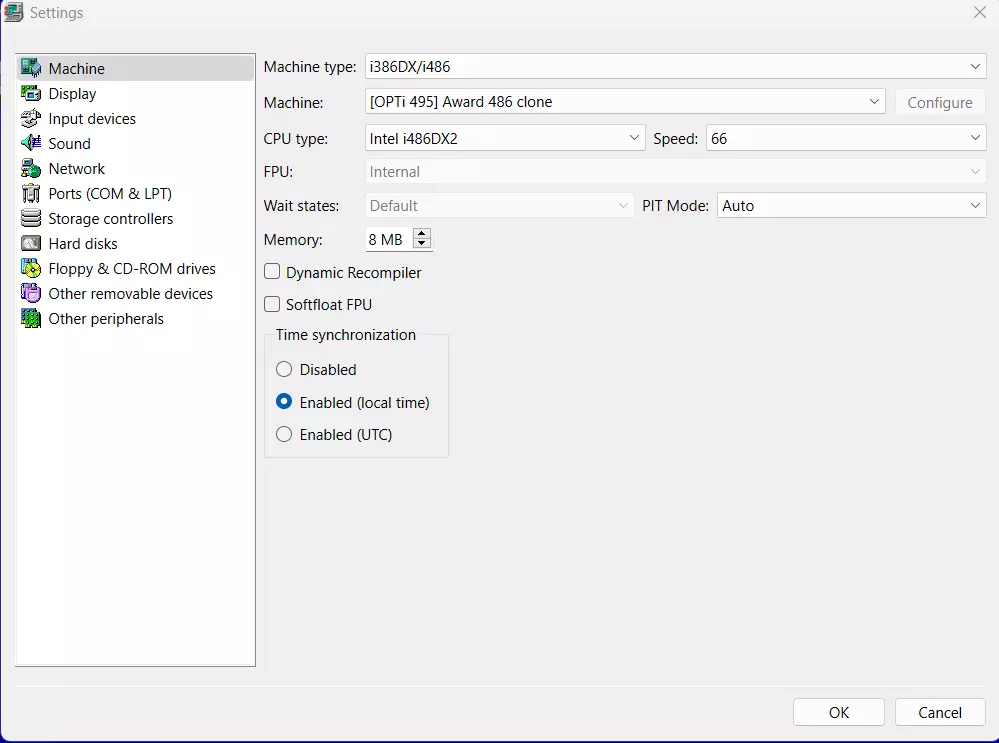Select Enabled (UTC) time synchronization

284,435
